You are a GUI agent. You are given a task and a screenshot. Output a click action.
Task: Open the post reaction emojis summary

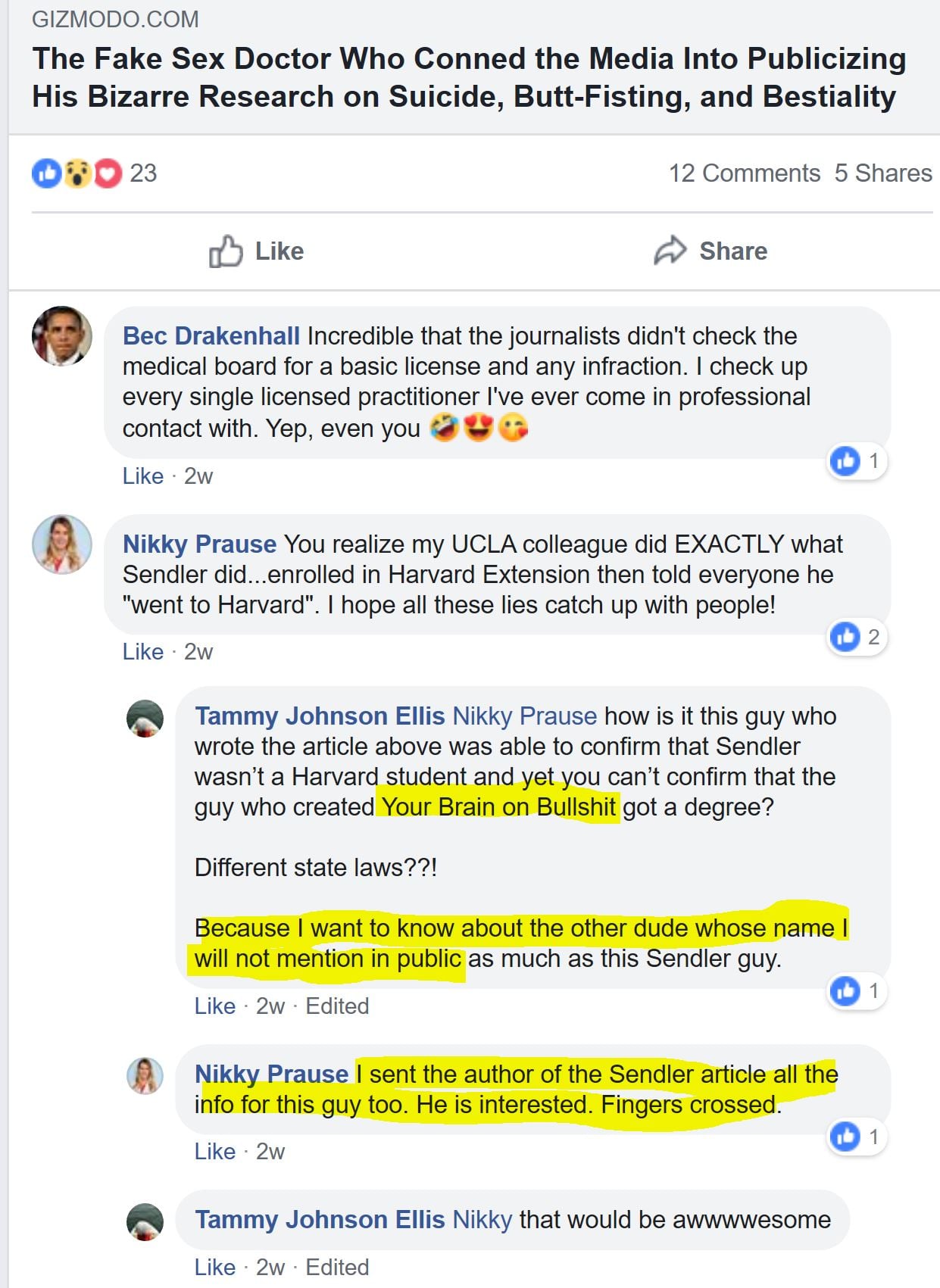77,173
